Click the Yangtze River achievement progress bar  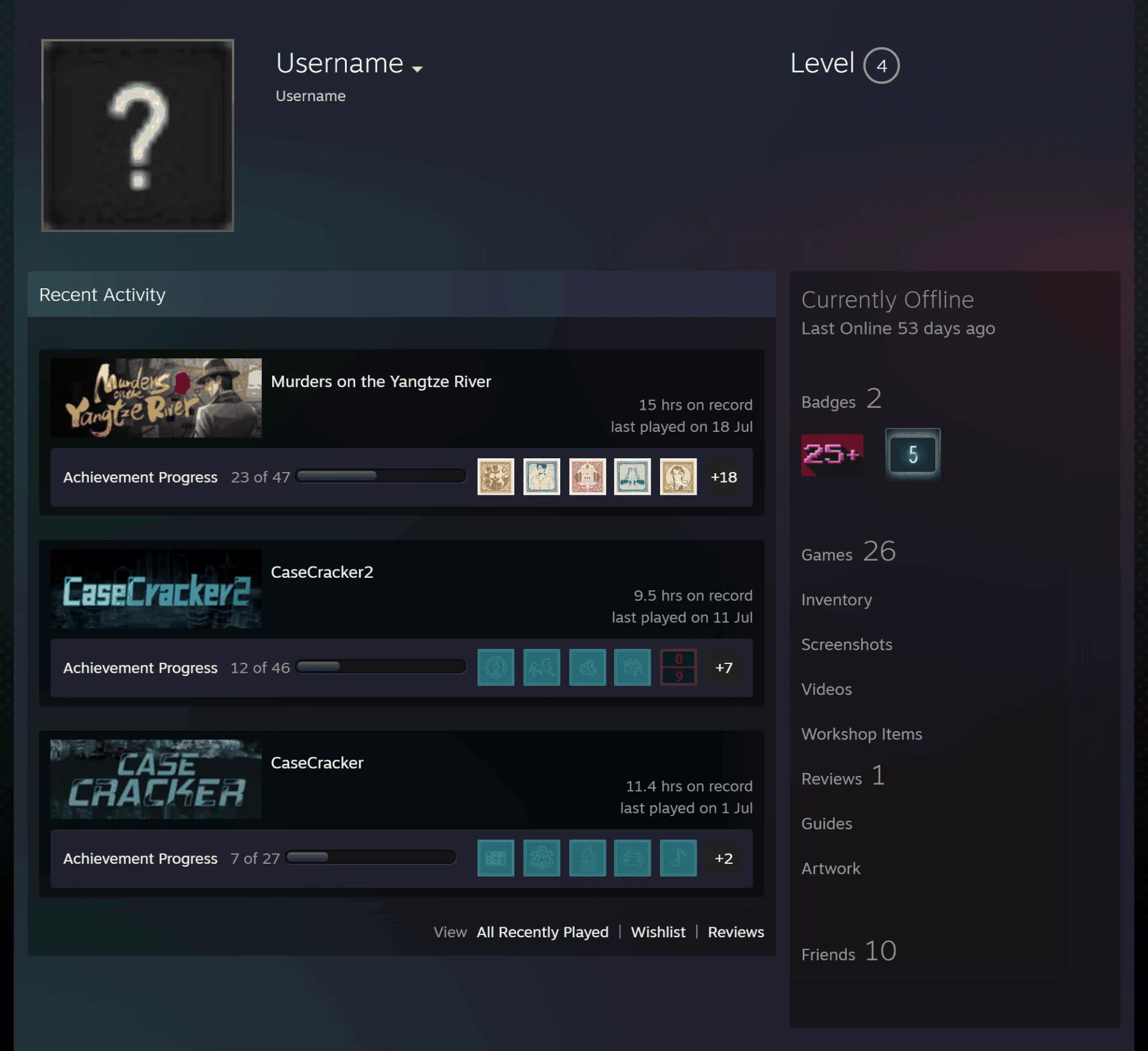click(x=381, y=476)
